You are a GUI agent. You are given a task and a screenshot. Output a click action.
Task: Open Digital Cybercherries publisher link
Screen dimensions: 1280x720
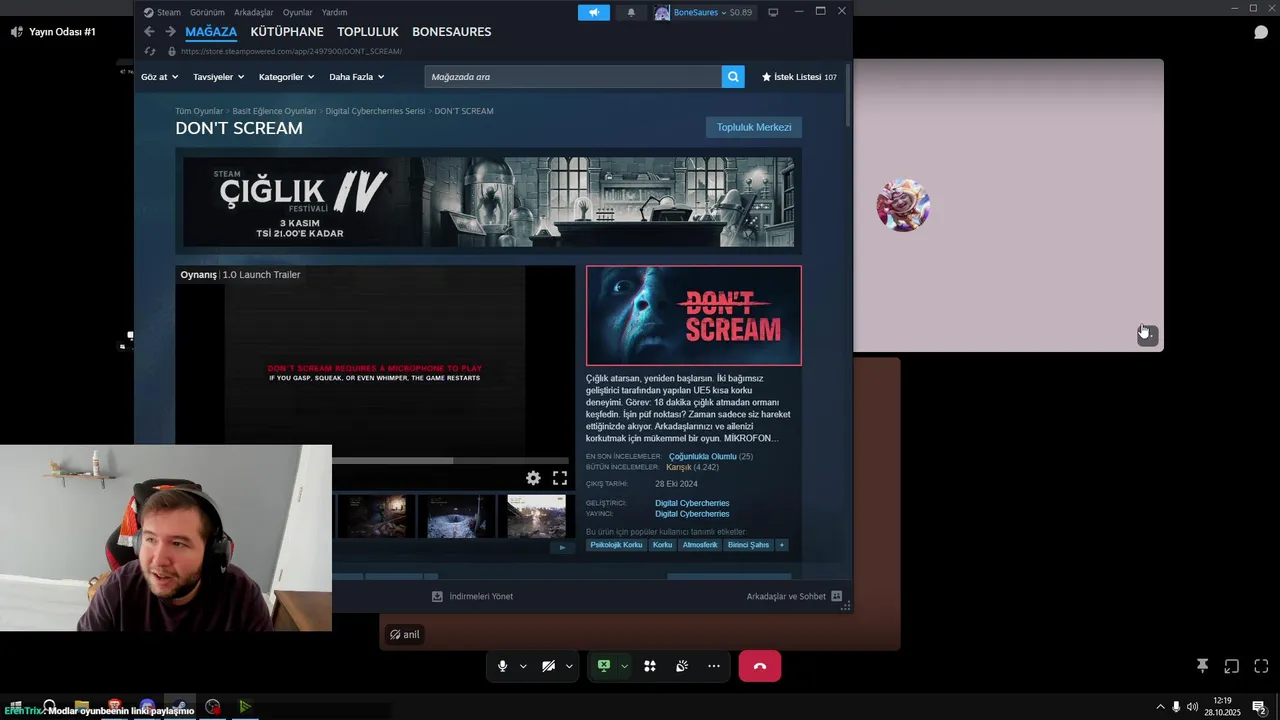[692, 514]
